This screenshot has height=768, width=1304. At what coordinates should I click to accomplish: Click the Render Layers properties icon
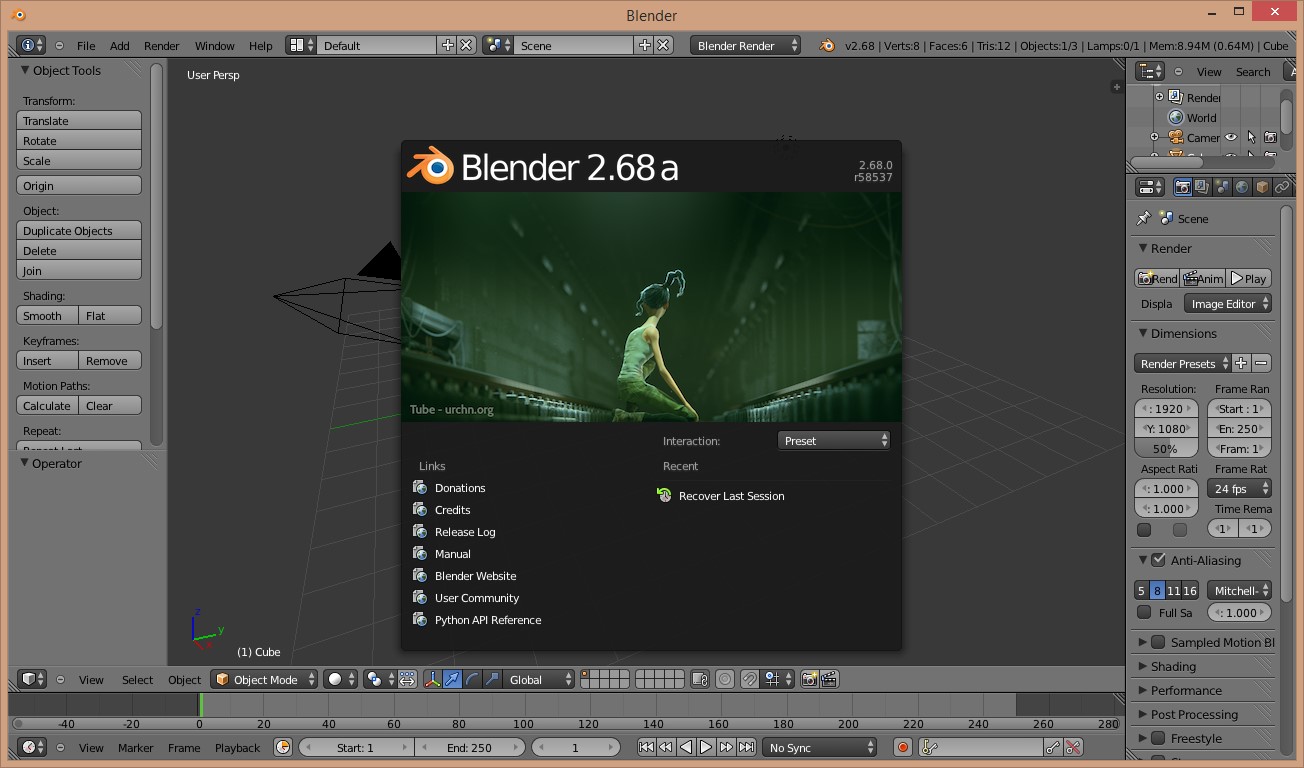1202,187
